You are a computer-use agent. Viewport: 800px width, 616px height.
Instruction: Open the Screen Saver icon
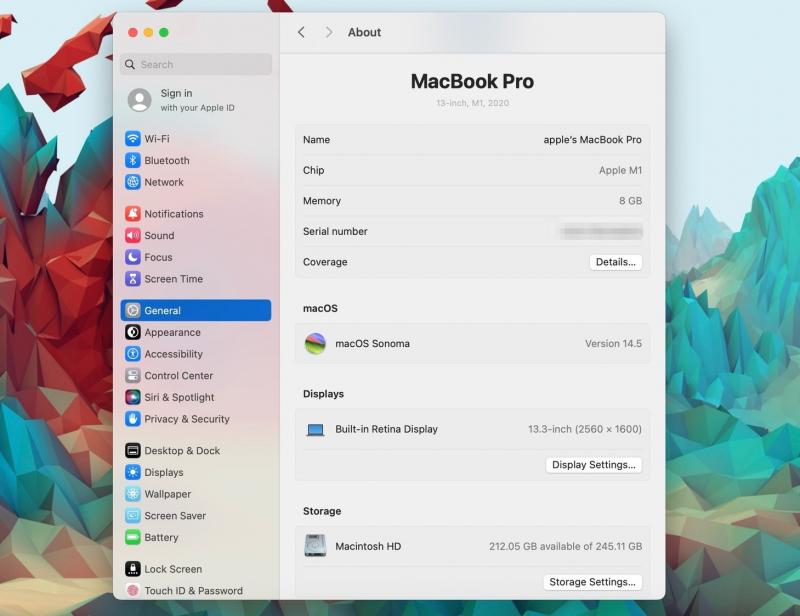[133, 515]
